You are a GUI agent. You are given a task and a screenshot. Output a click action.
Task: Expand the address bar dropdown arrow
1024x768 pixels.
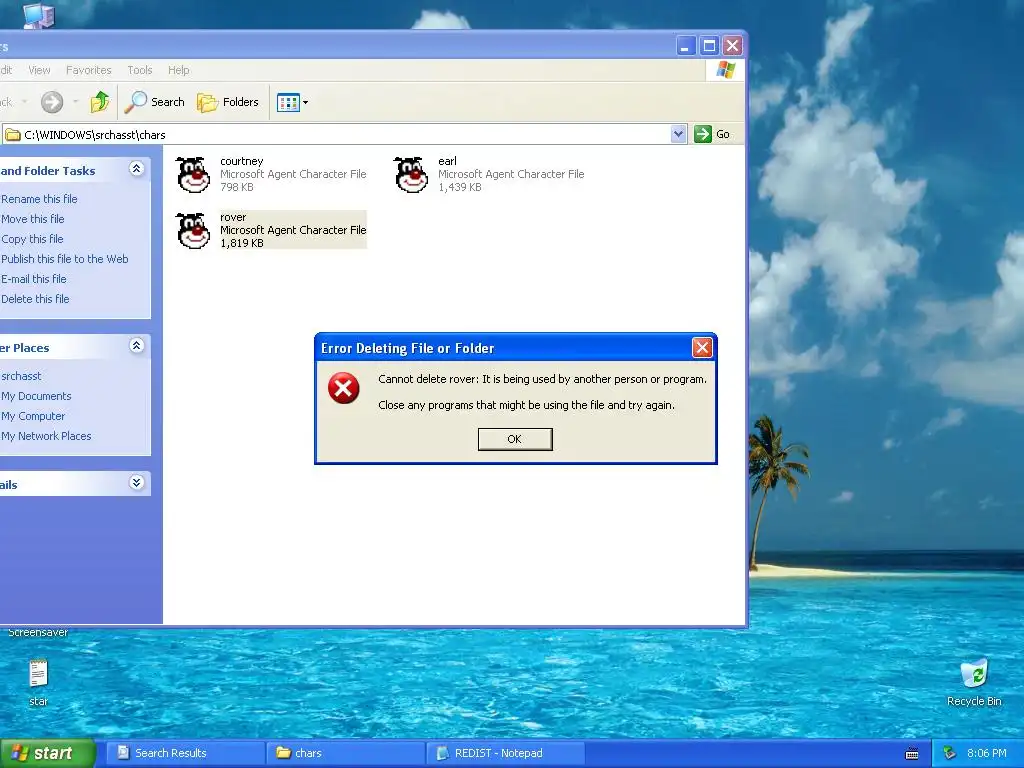click(679, 135)
